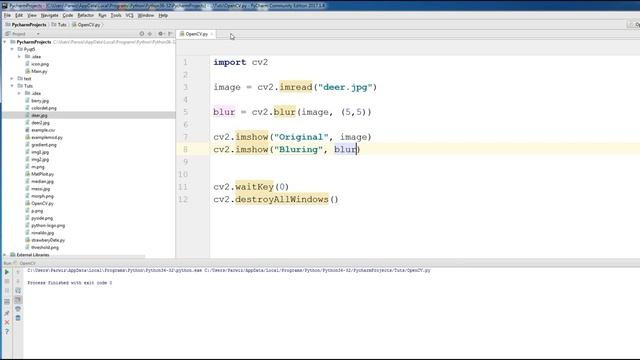The height and width of the screenshot is (360, 640).
Task: Select example.csv in project tree
Action: click(40, 130)
